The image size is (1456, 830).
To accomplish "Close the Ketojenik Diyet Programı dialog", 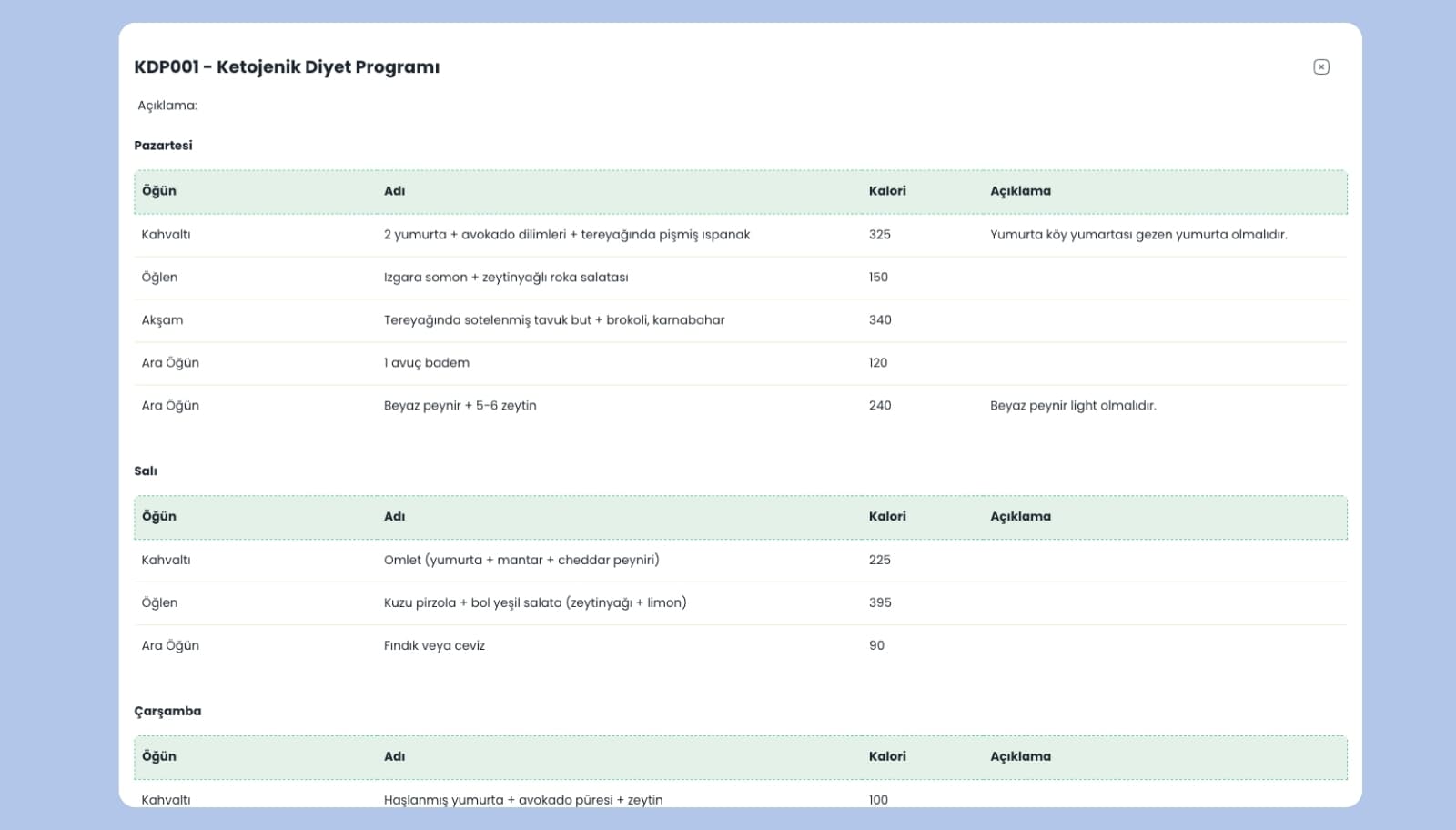I will tap(1321, 67).
